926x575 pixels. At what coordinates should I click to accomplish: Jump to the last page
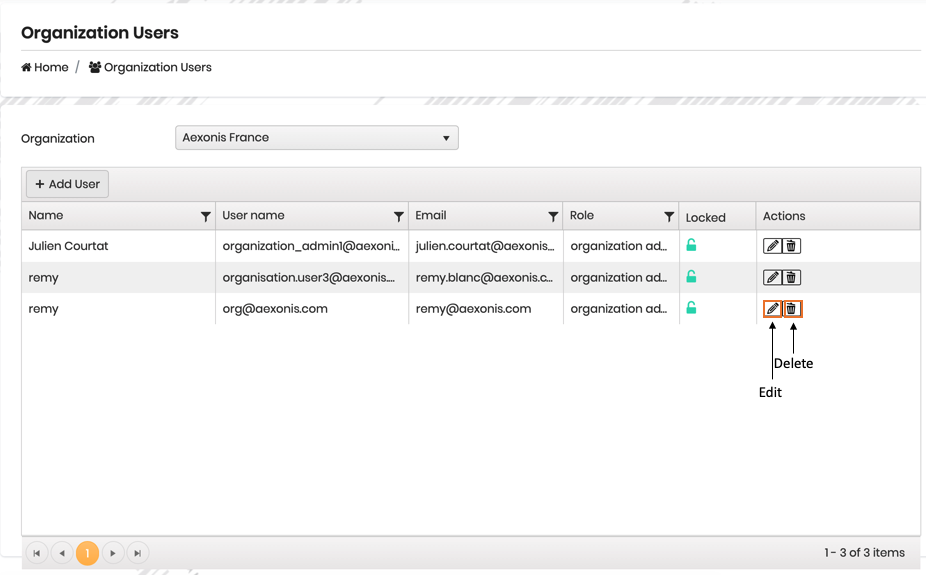tap(138, 553)
